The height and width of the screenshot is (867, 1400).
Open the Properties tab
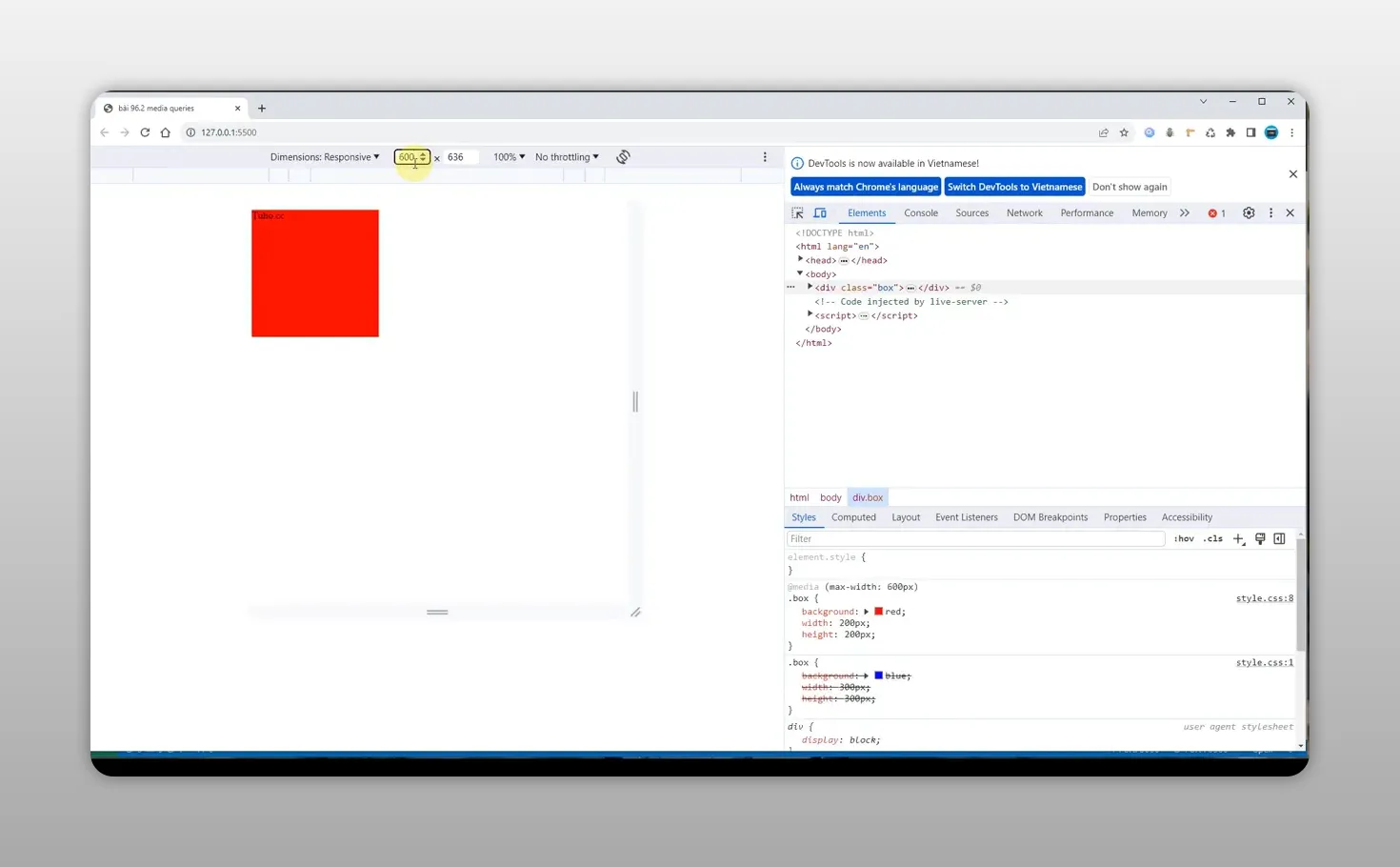1125,517
